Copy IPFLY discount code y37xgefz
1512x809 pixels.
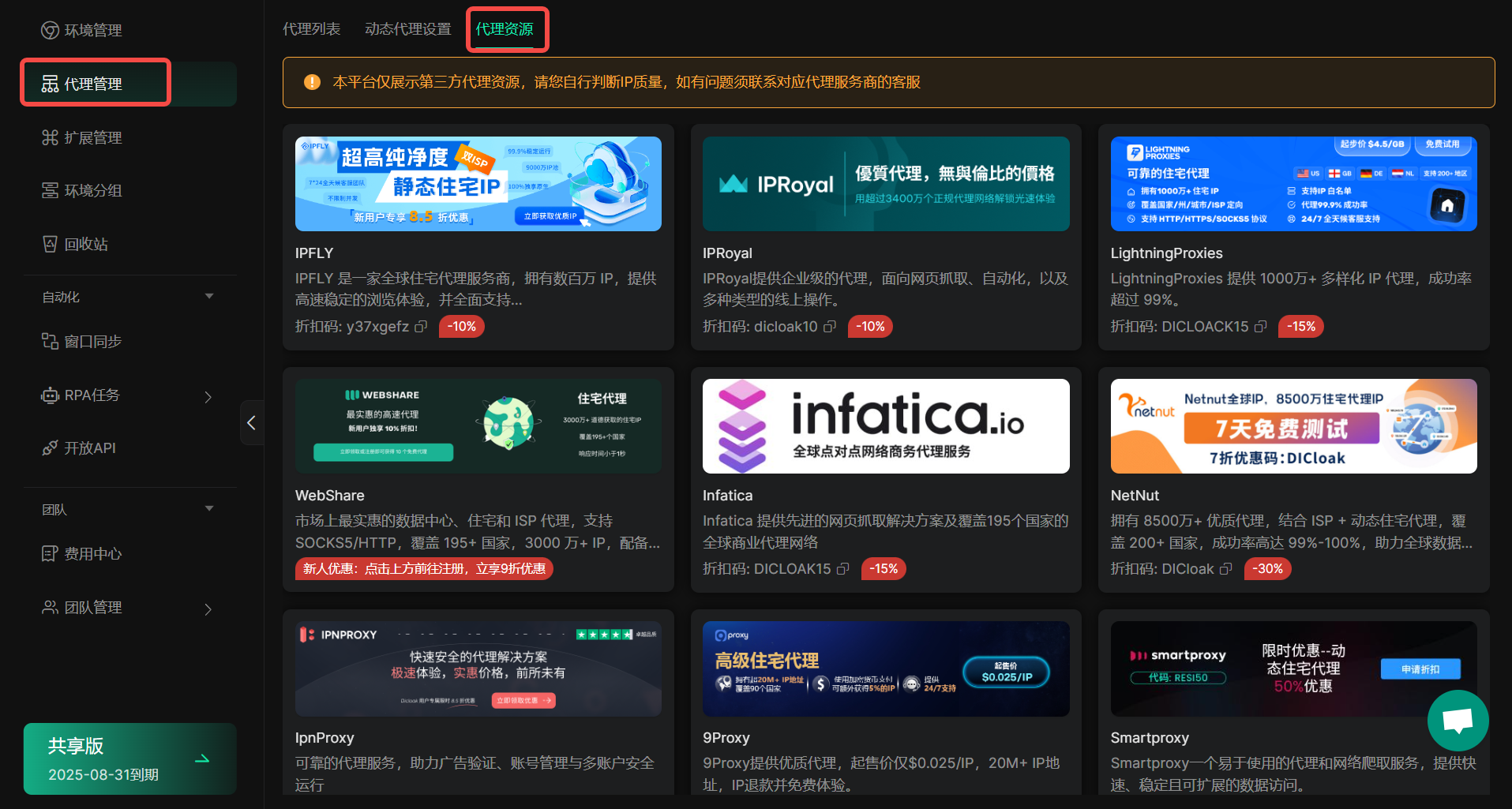[421, 327]
